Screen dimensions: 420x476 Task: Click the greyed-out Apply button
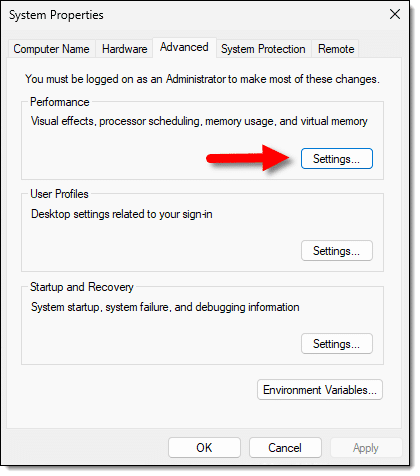(x=366, y=448)
